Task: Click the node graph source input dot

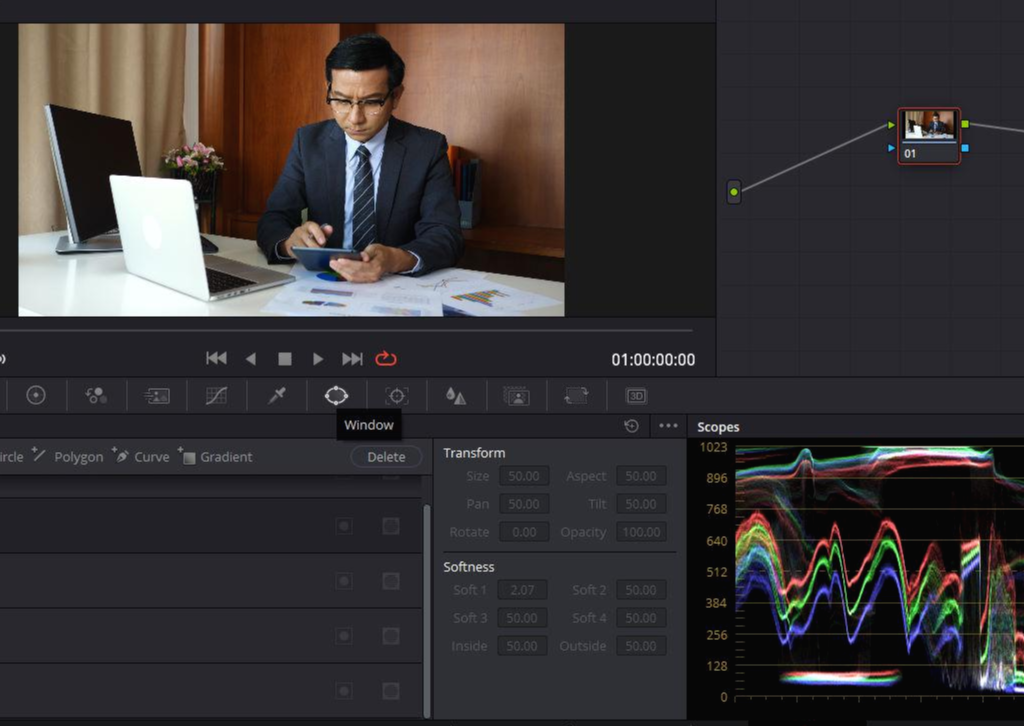Action: pos(734,192)
